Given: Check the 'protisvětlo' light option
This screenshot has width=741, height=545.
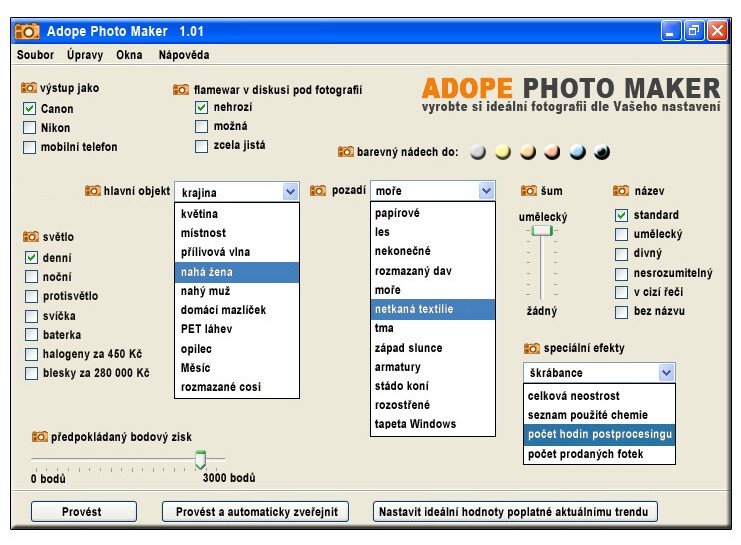Looking at the screenshot, I should click(31, 296).
